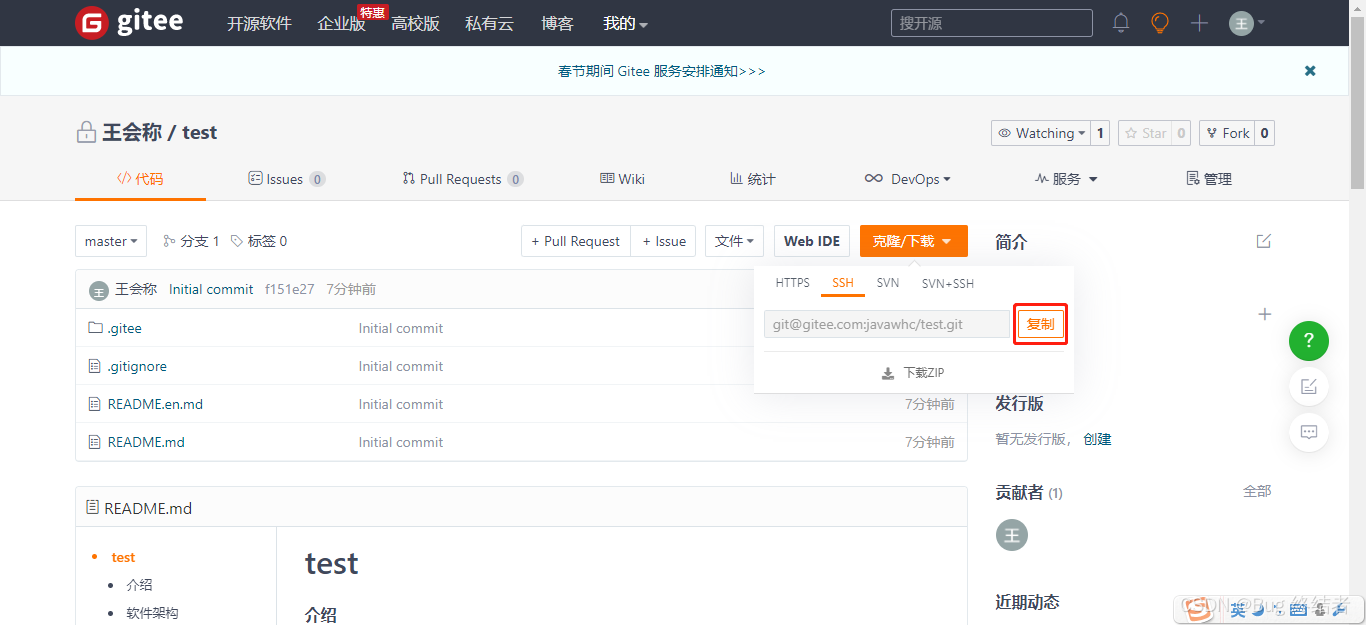Click the floating feedback edit icon
This screenshot has height=625, width=1366.
pyautogui.click(x=1309, y=386)
